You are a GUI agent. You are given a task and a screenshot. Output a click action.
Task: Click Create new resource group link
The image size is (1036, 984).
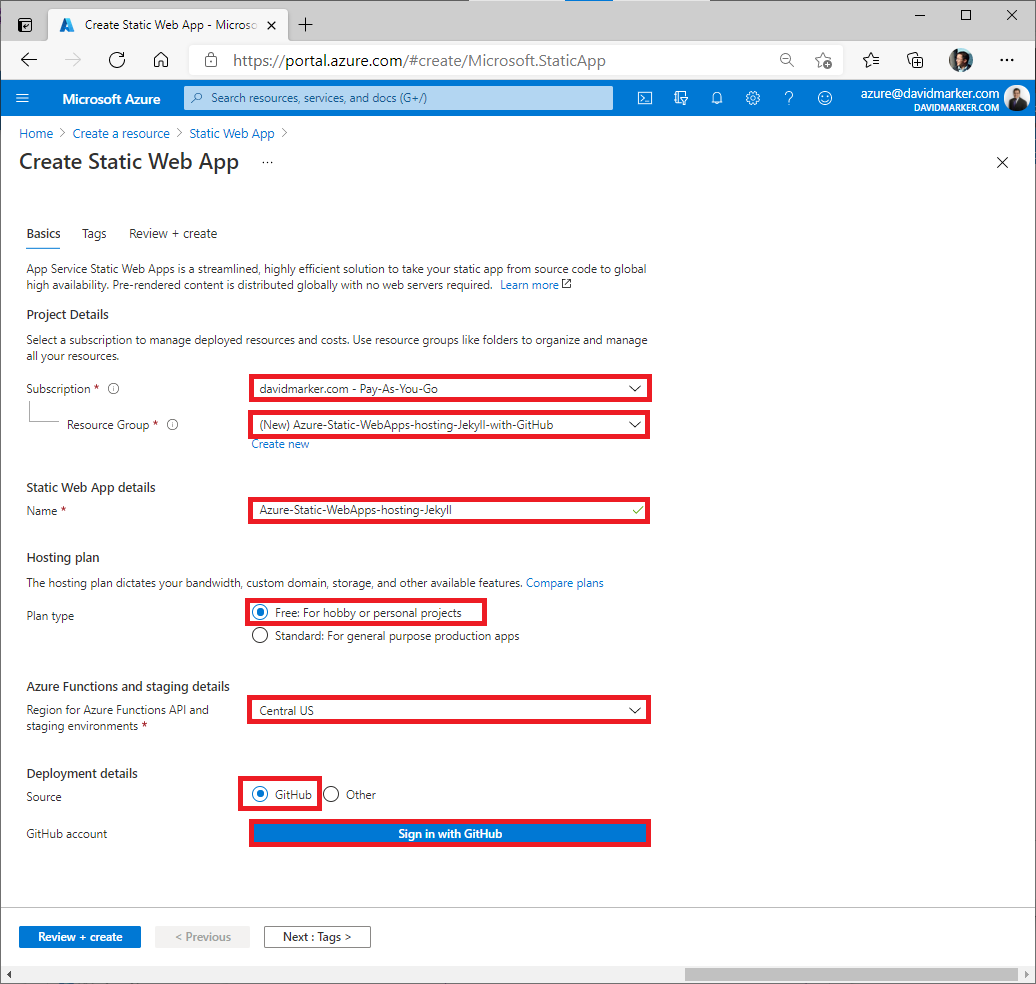tap(280, 445)
